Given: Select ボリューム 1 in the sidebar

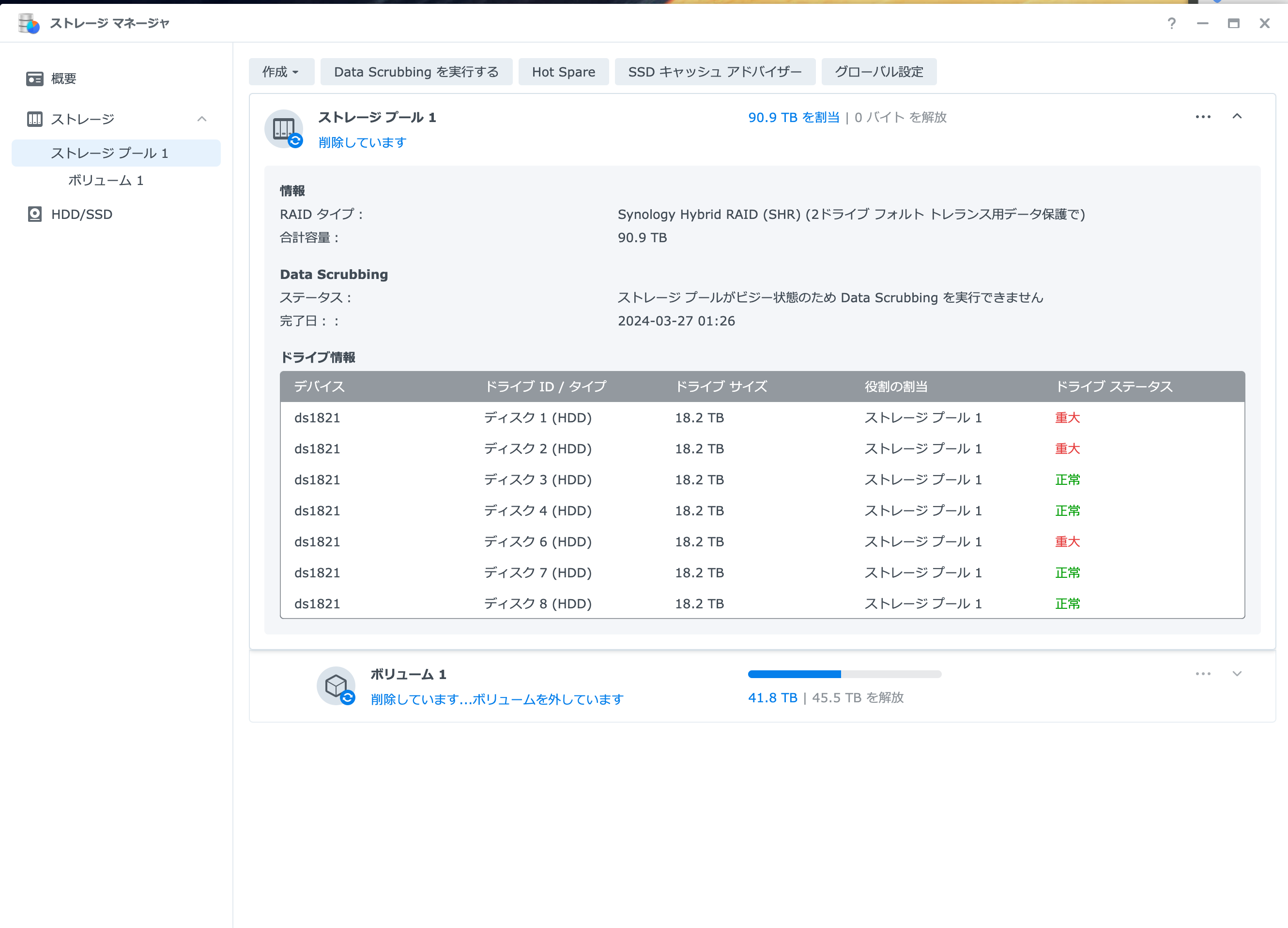Looking at the screenshot, I should coord(106,181).
